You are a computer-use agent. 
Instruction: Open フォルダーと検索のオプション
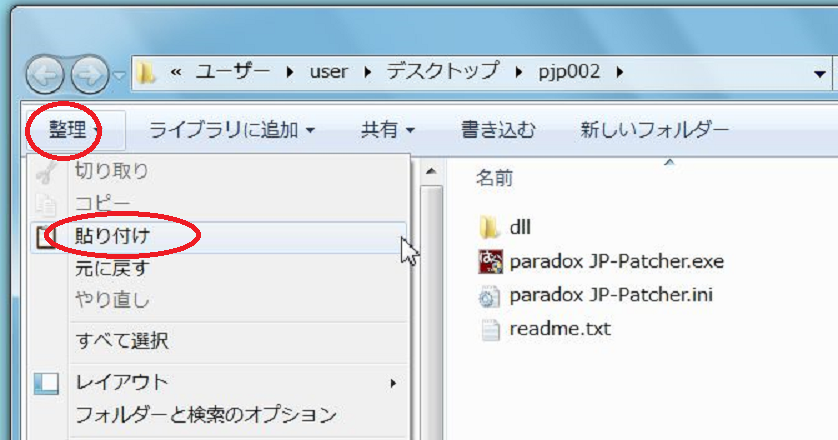pos(219,415)
